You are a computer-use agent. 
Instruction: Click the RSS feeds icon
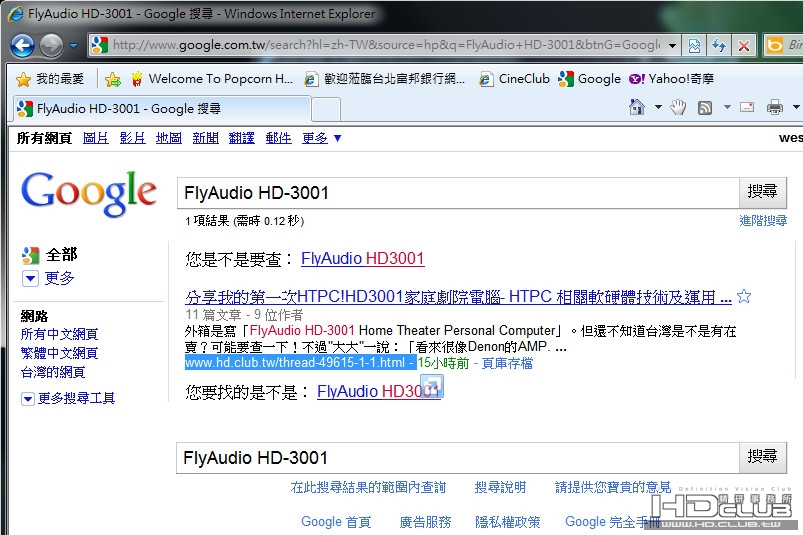[705, 108]
